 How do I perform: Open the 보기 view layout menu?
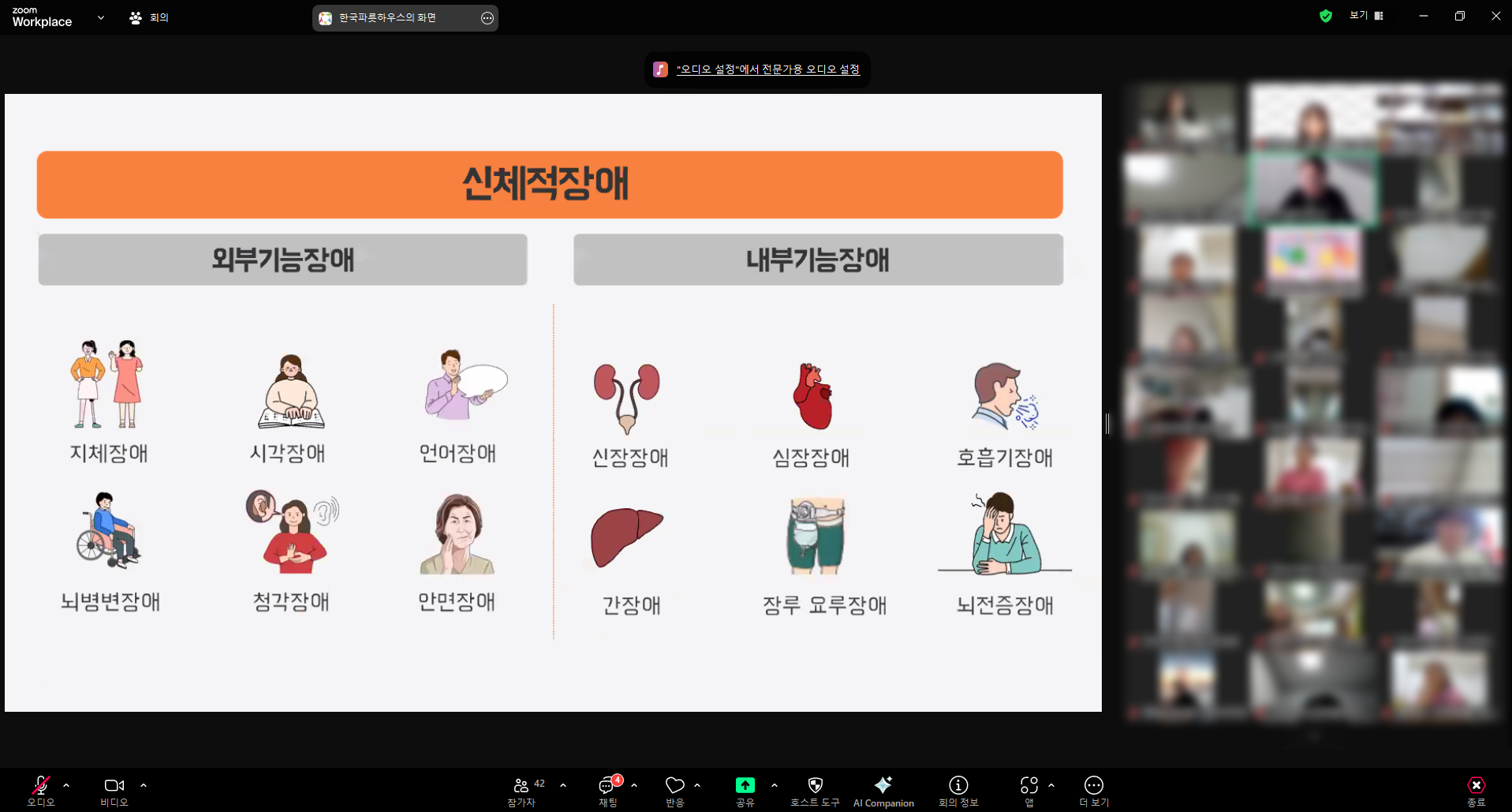(x=1366, y=16)
